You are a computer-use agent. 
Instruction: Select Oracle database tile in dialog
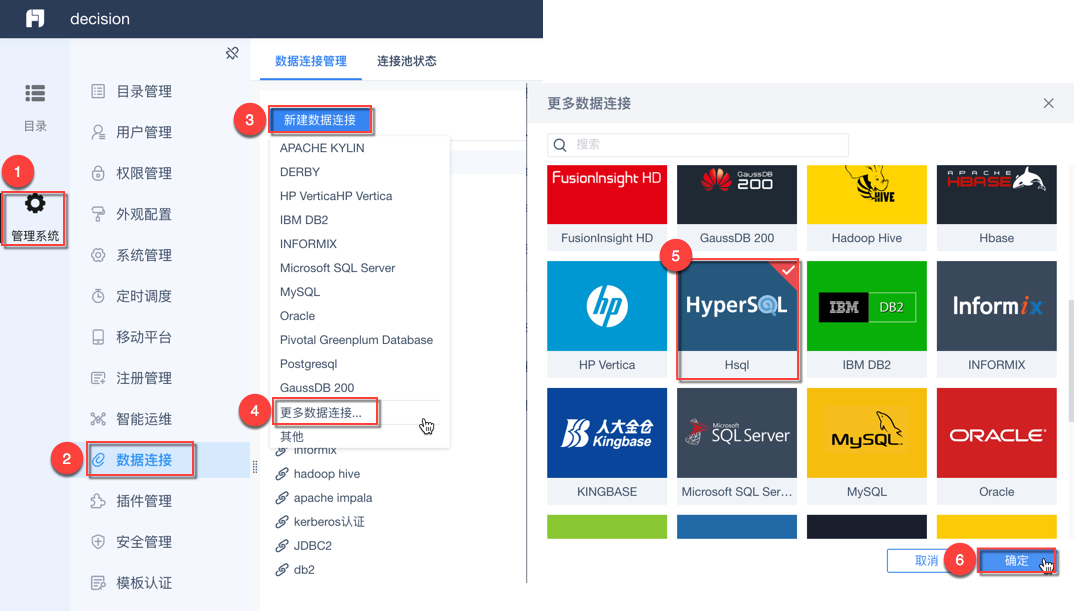[x=997, y=446]
